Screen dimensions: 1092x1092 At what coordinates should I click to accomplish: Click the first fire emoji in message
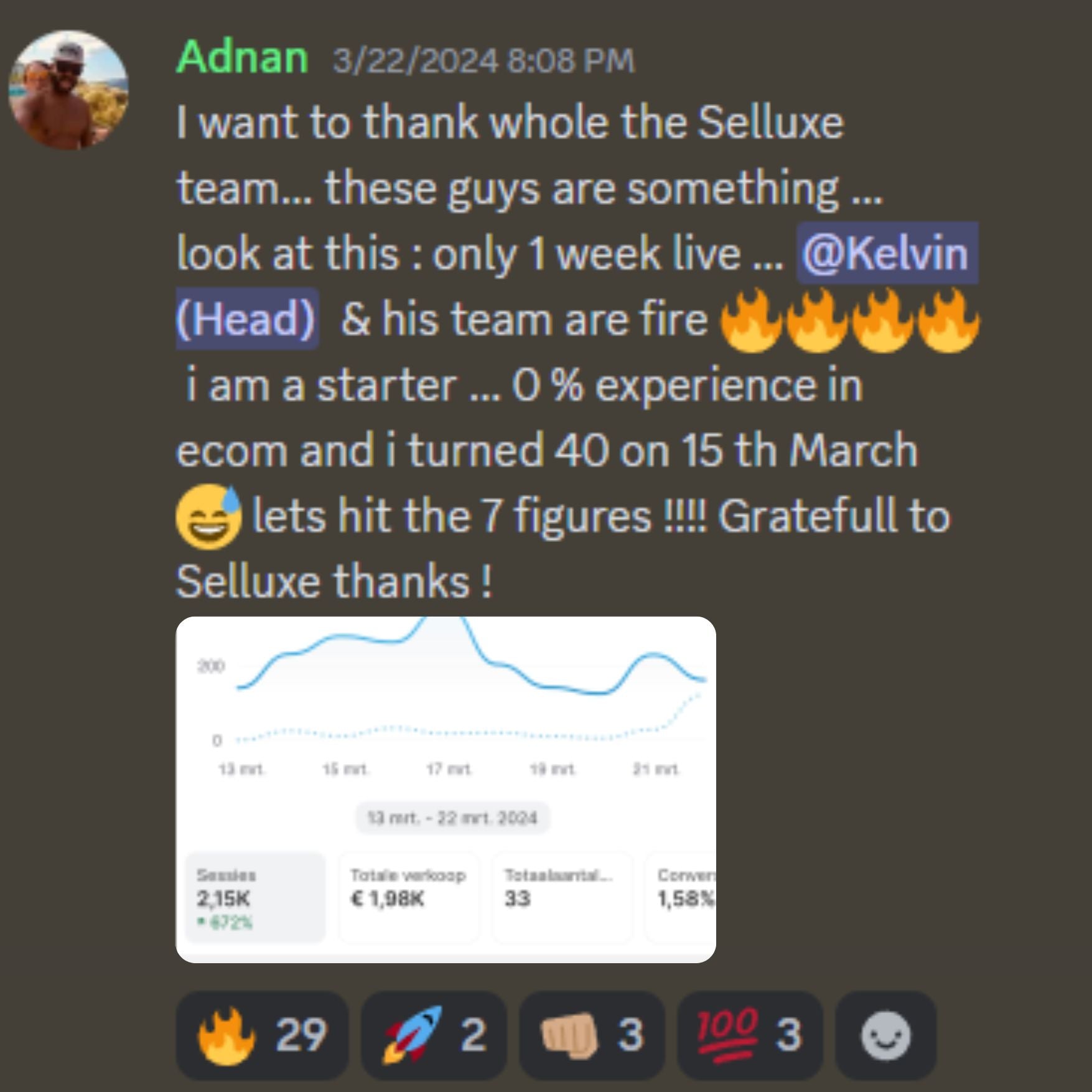click(x=751, y=320)
